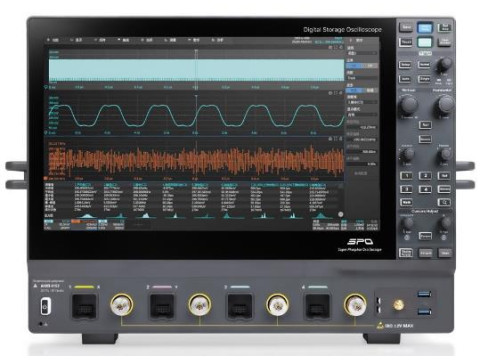Click channel 2 BNC input connector
The width and height of the screenshot is (480, 360).
pos(199,305)
